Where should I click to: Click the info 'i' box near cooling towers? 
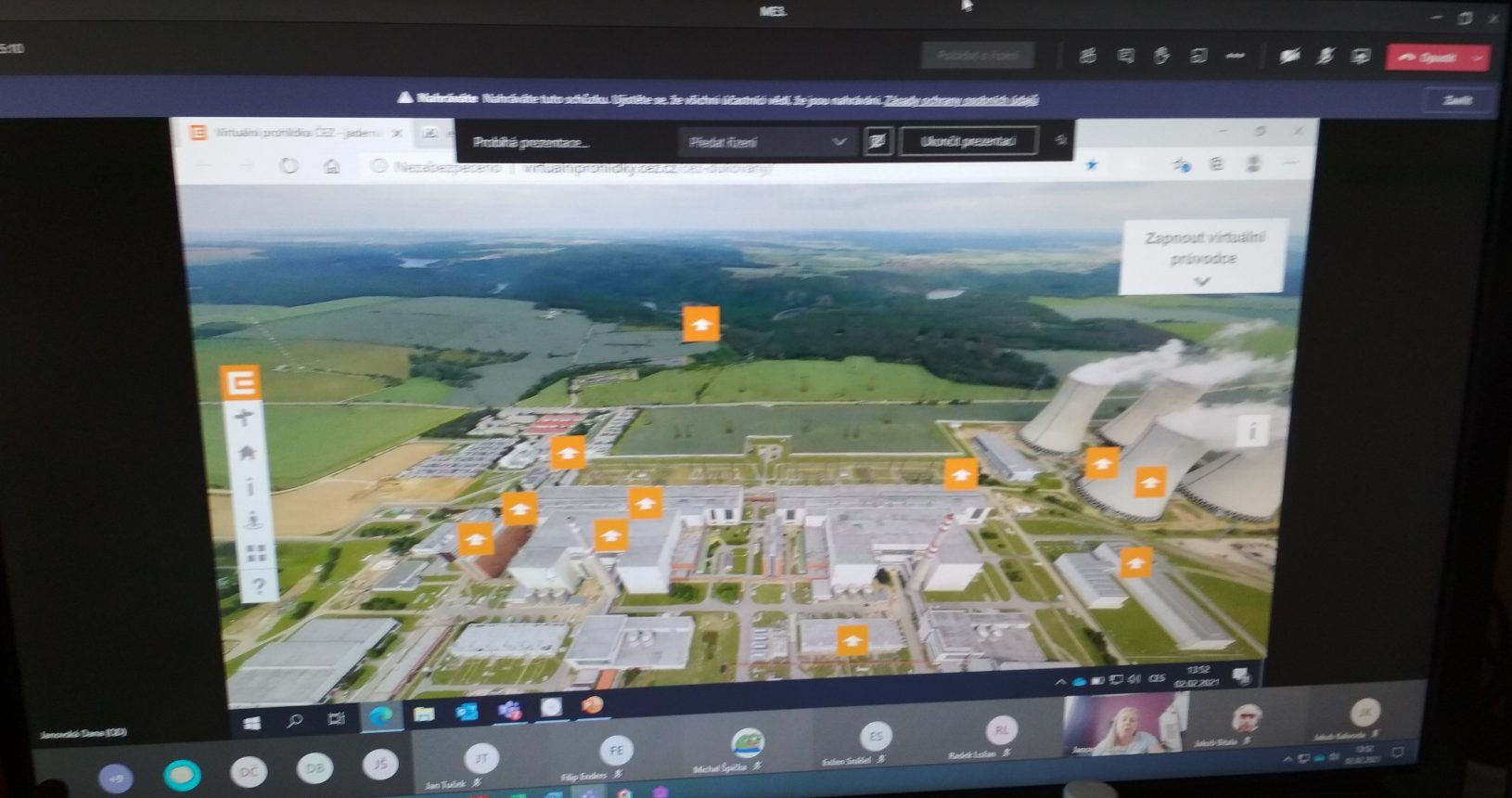pyautogui.click(x=1252, y=431)
